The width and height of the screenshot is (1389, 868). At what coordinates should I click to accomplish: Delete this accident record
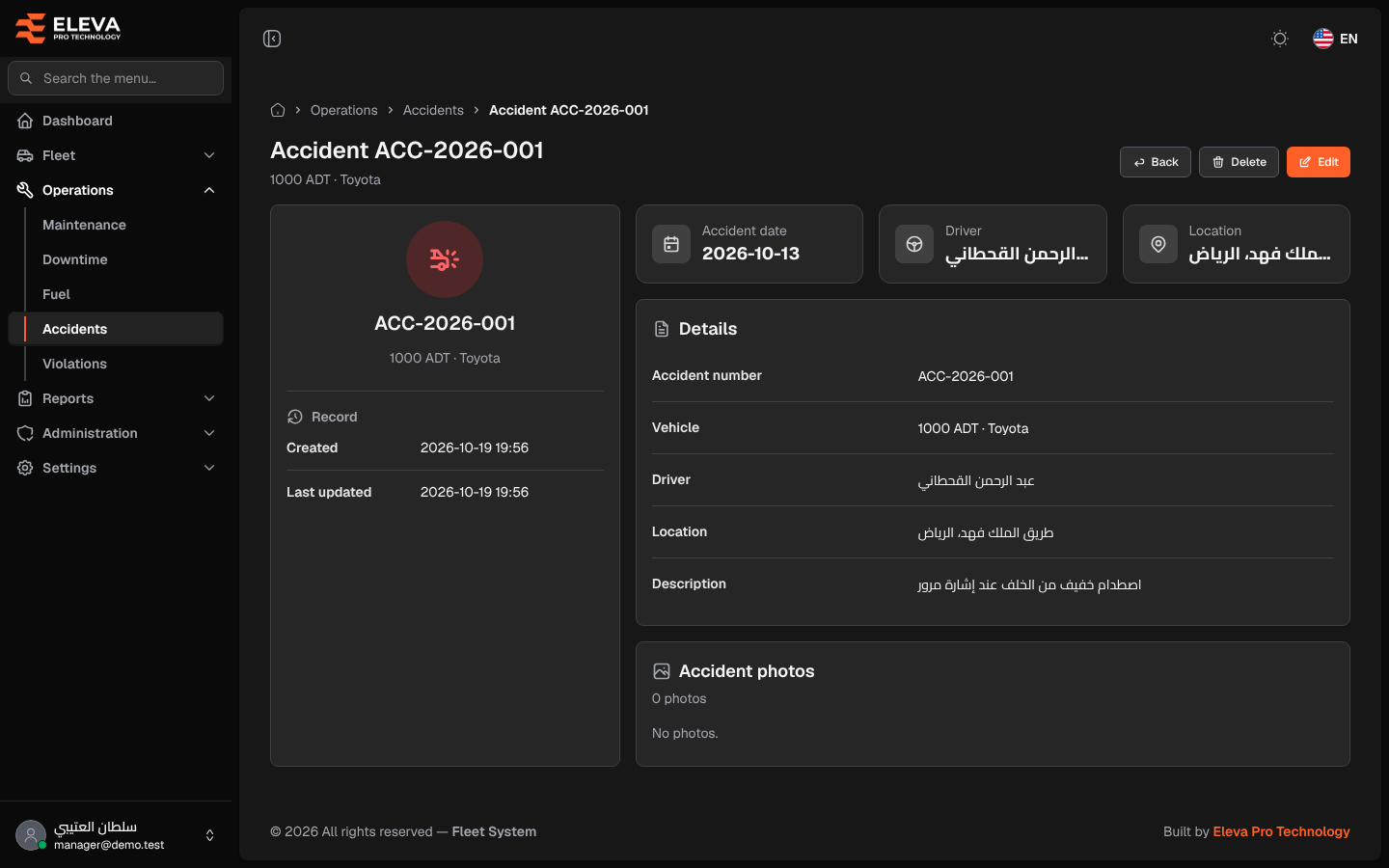tap(1239, 162)
